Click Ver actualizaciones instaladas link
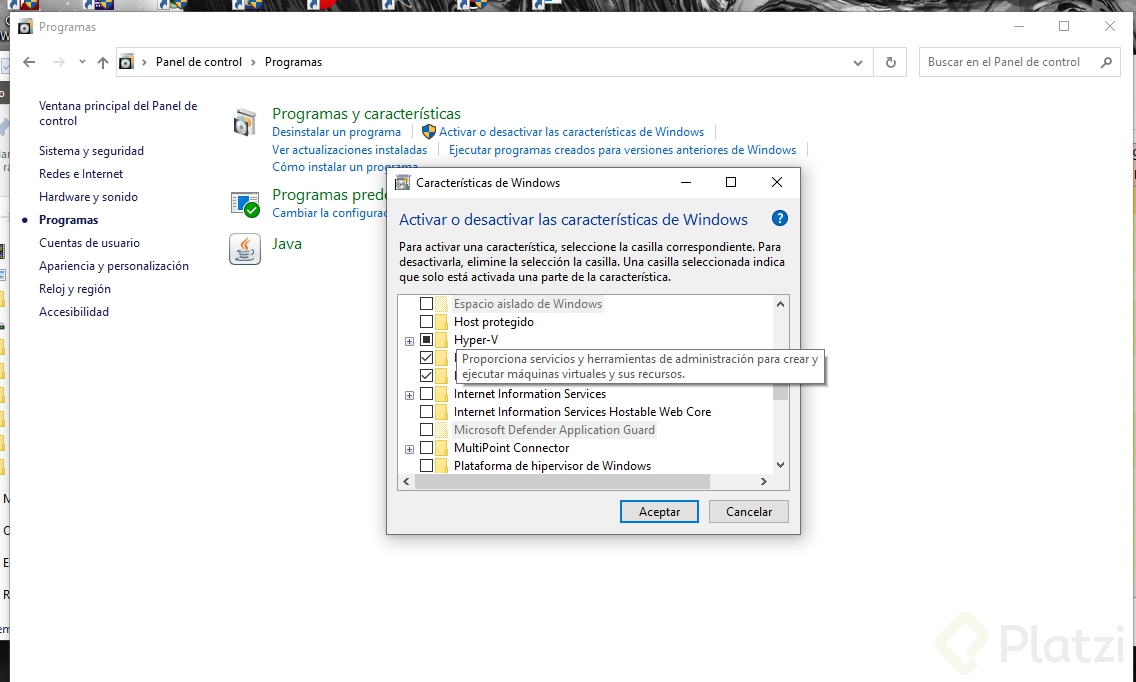This screenshot has width=1136, height=682. coord(349,150)
